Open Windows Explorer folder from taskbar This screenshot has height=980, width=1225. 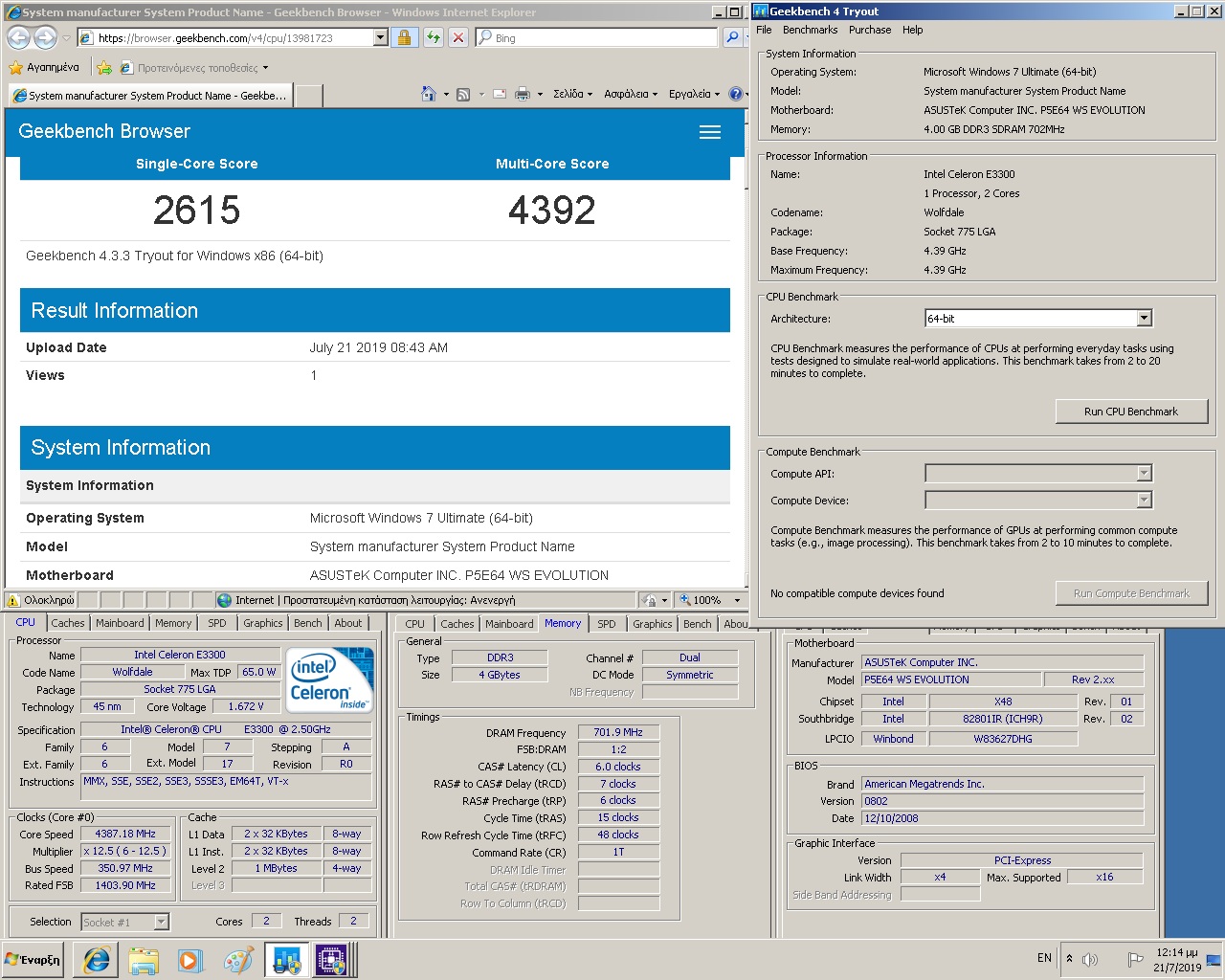click(144, 960)
